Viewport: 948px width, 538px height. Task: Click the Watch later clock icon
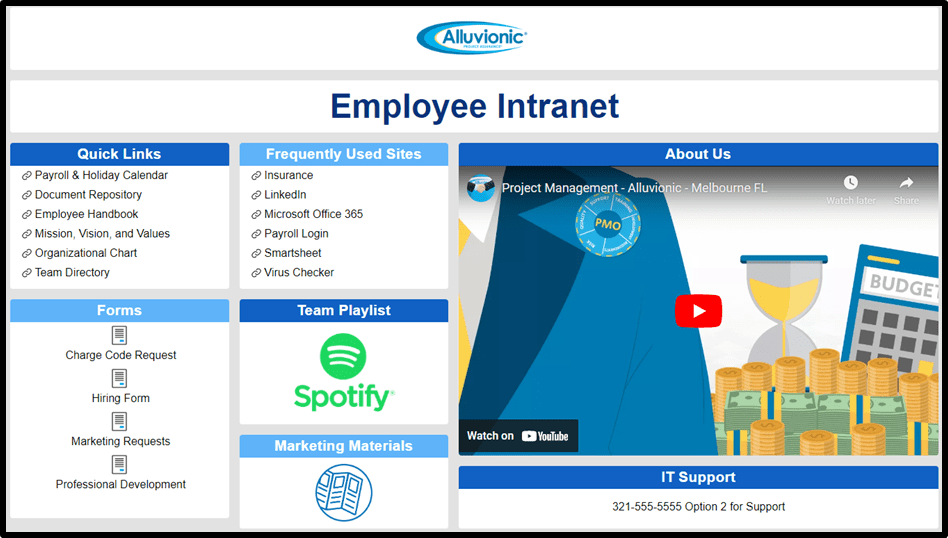[x=851, y=183]
